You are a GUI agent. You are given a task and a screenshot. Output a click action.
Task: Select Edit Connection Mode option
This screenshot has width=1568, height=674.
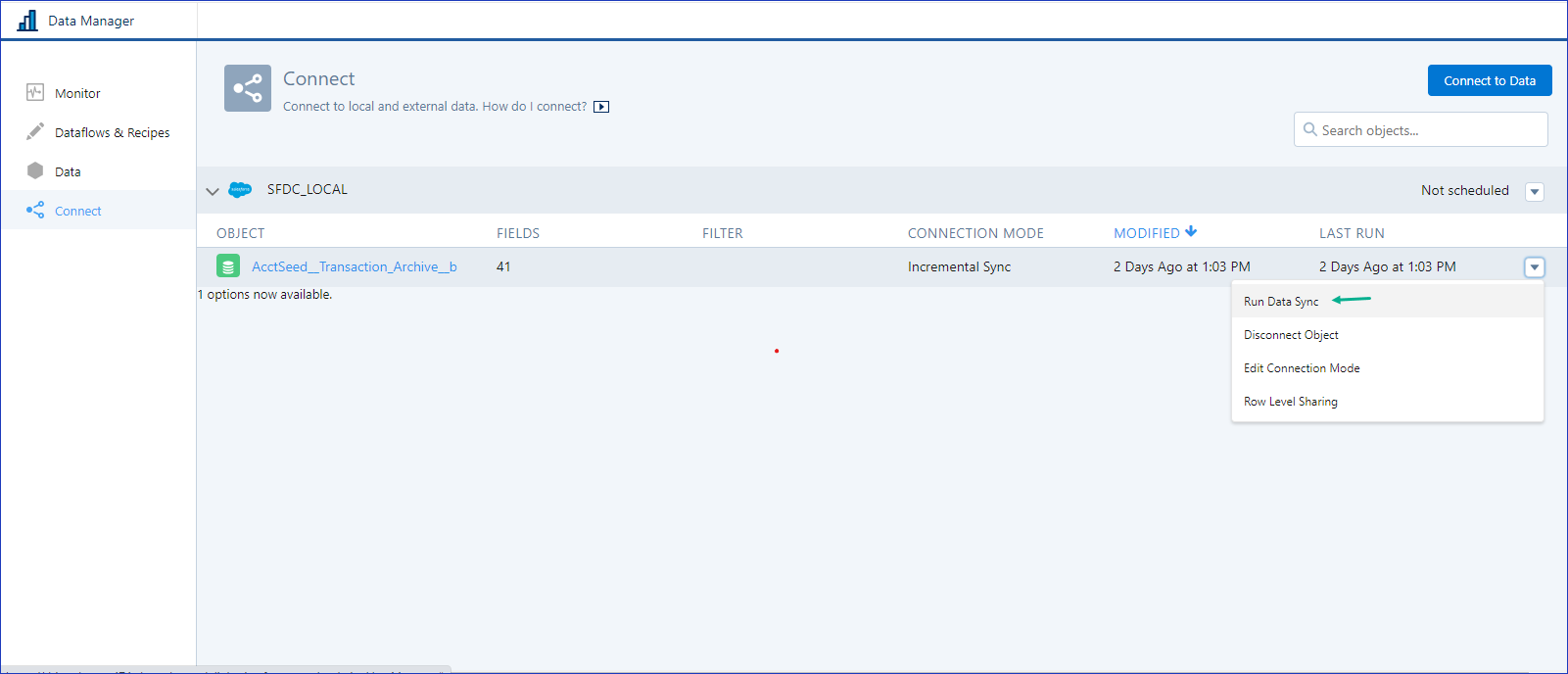coord(1302,368)
